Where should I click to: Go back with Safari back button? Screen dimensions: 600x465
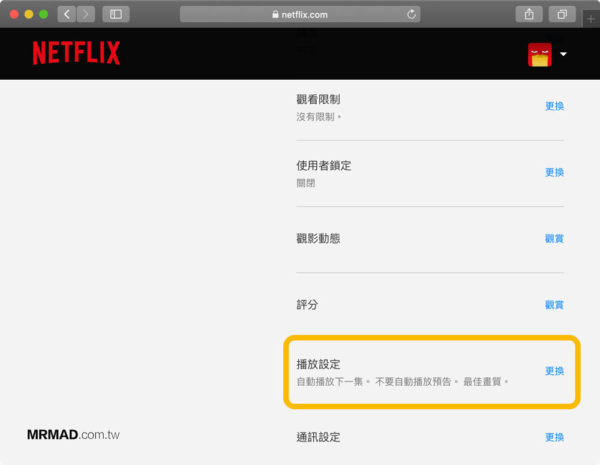pyautogui.click(x=67, y=15)
